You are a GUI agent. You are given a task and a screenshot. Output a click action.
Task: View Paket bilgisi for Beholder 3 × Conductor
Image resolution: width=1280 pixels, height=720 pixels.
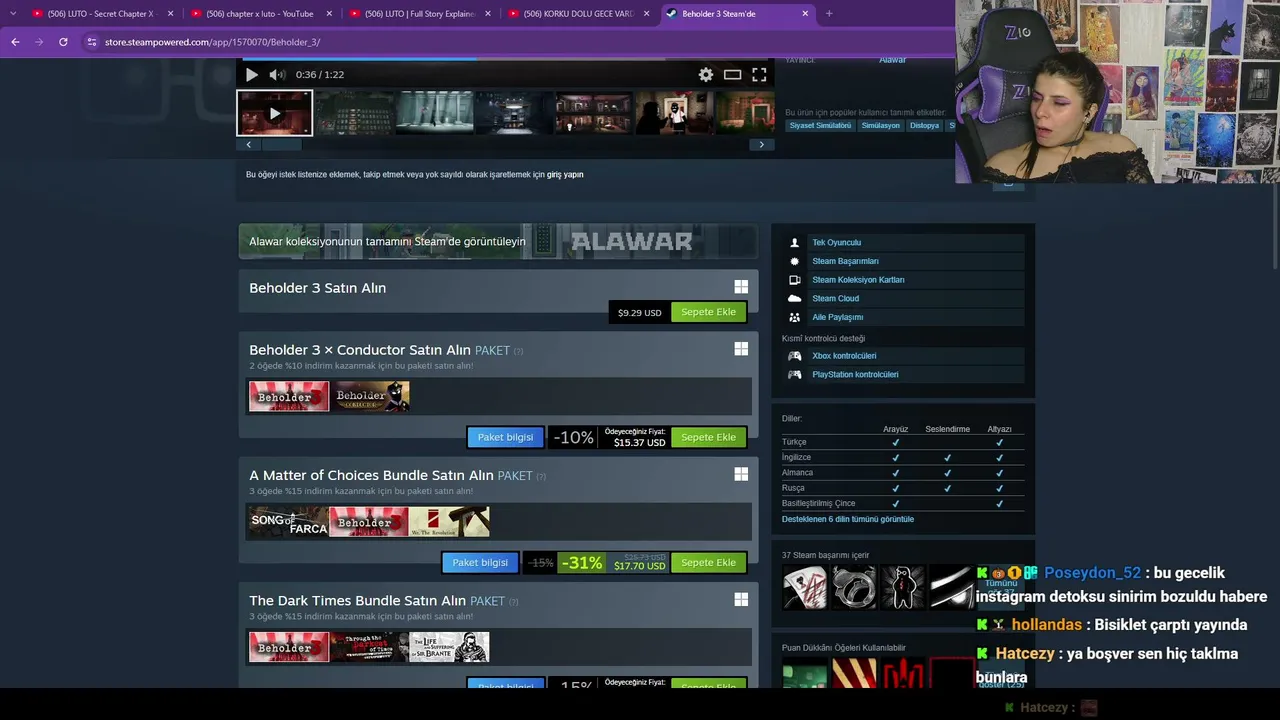tap(505, 437)
